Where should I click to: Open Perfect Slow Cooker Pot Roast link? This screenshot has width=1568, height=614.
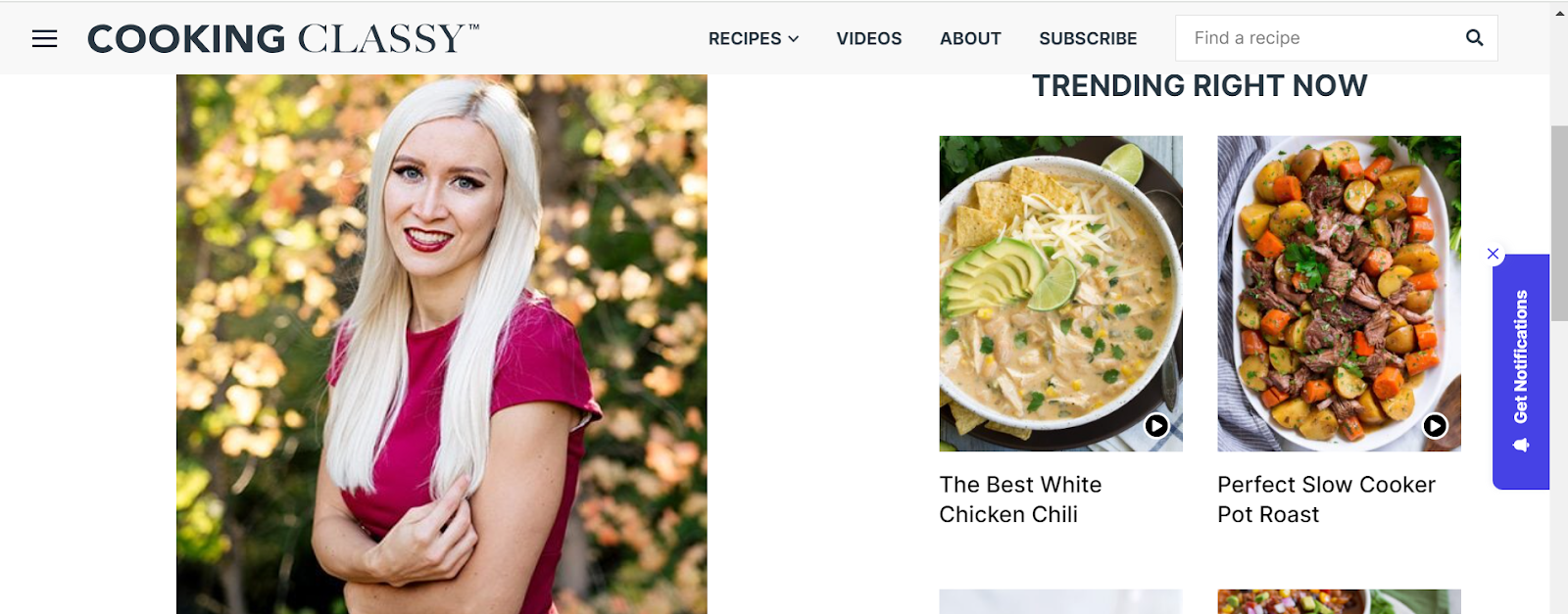coord(1326,499)
